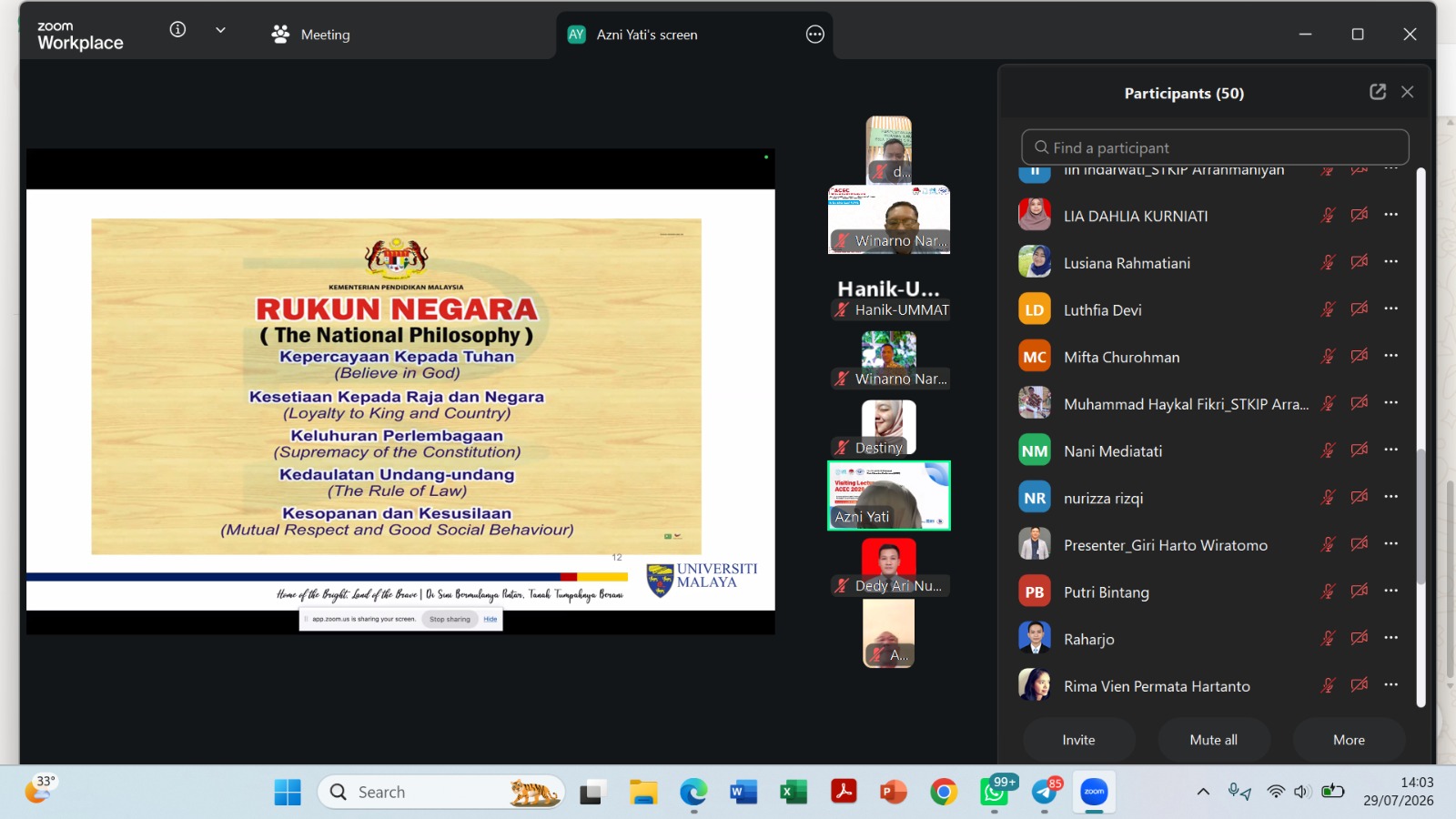Click the Participants panel scrollbar thumb
Image resolution: width=1456 pixels, height=819 pixels.
pyautogui.click(x=1421, y=517)
